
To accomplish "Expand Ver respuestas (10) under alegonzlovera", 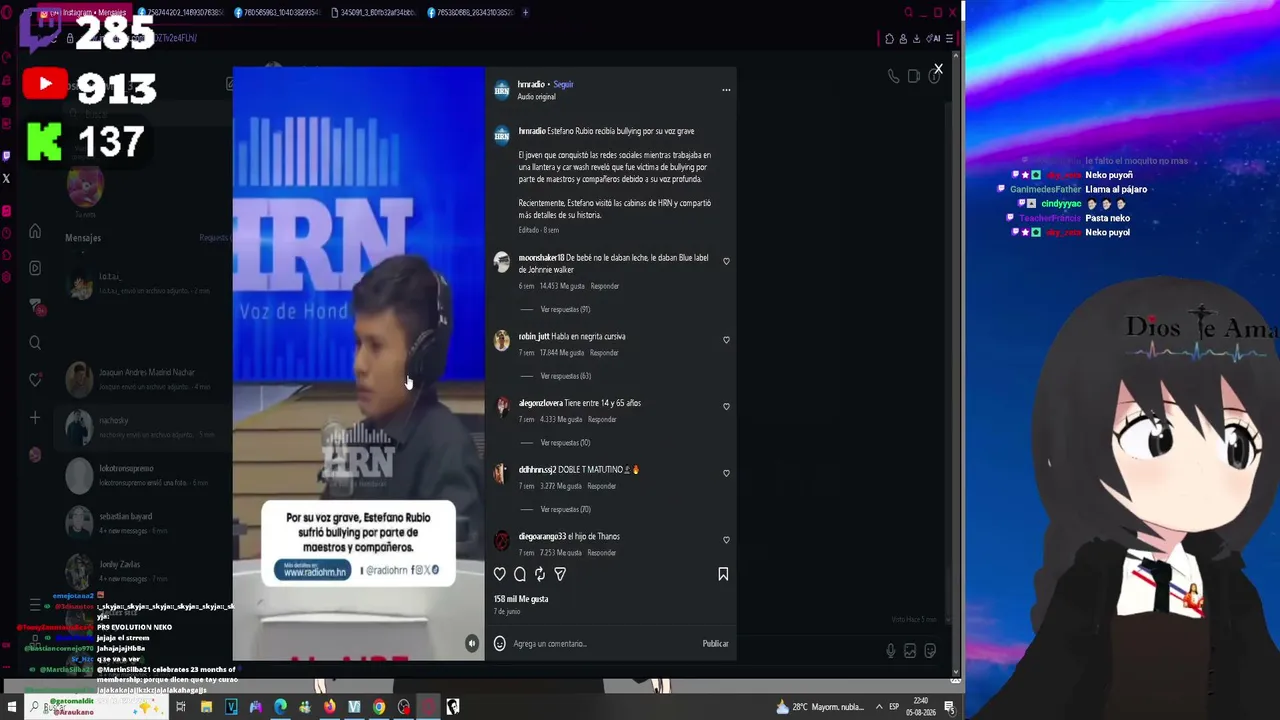I will [565, 442].
